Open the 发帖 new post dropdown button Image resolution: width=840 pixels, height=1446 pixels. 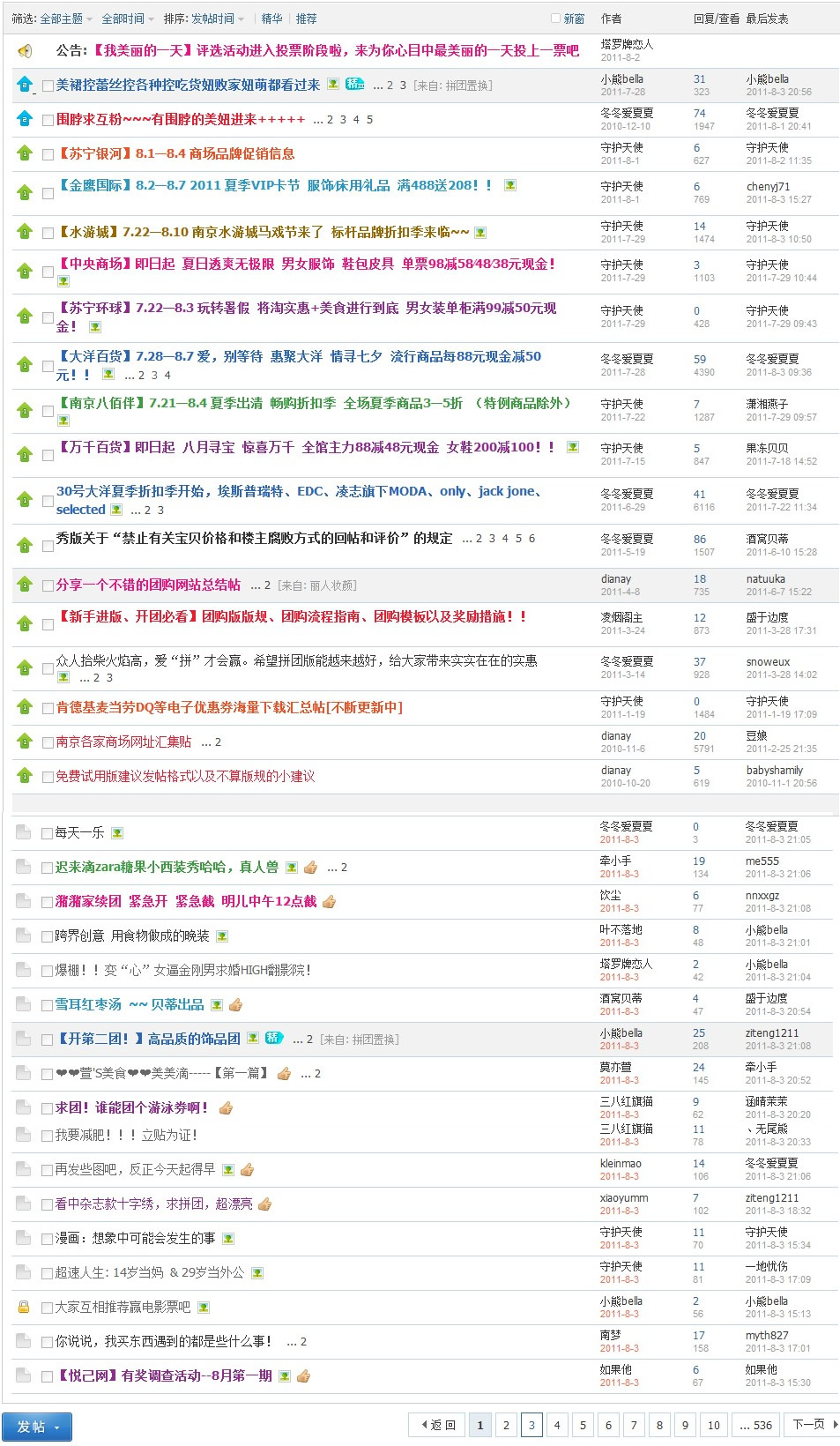(x=37, y=1427)
